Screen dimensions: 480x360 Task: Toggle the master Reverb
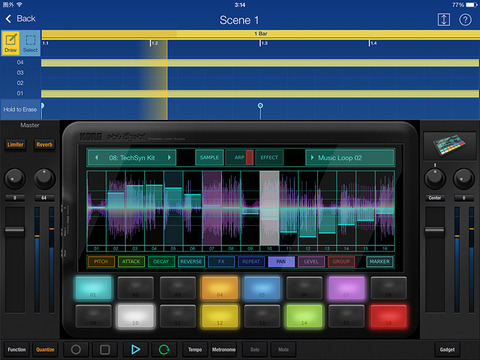tap(44, 144)
